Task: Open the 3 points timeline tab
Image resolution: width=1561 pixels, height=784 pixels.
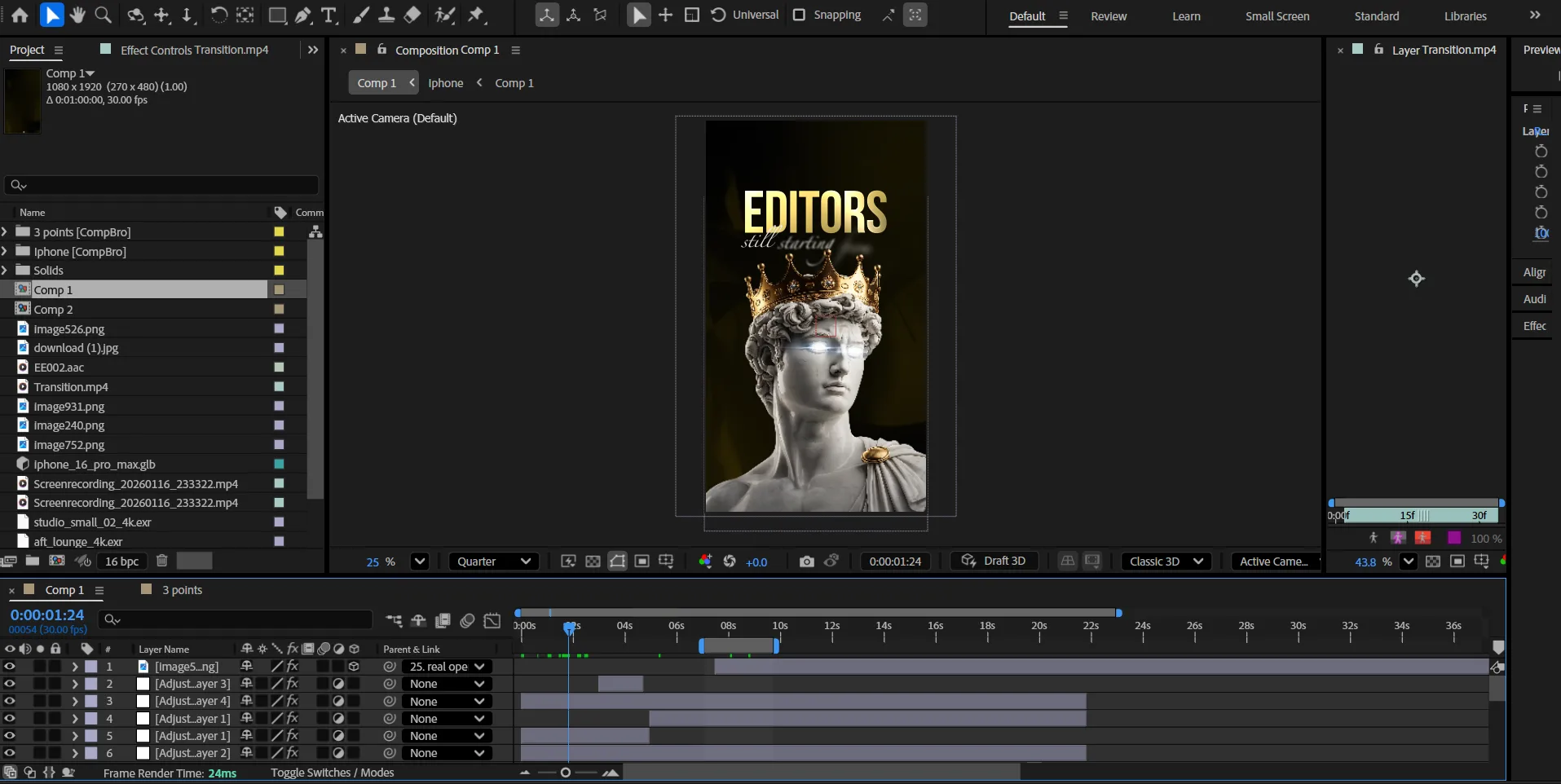Action: click(182, 590)
